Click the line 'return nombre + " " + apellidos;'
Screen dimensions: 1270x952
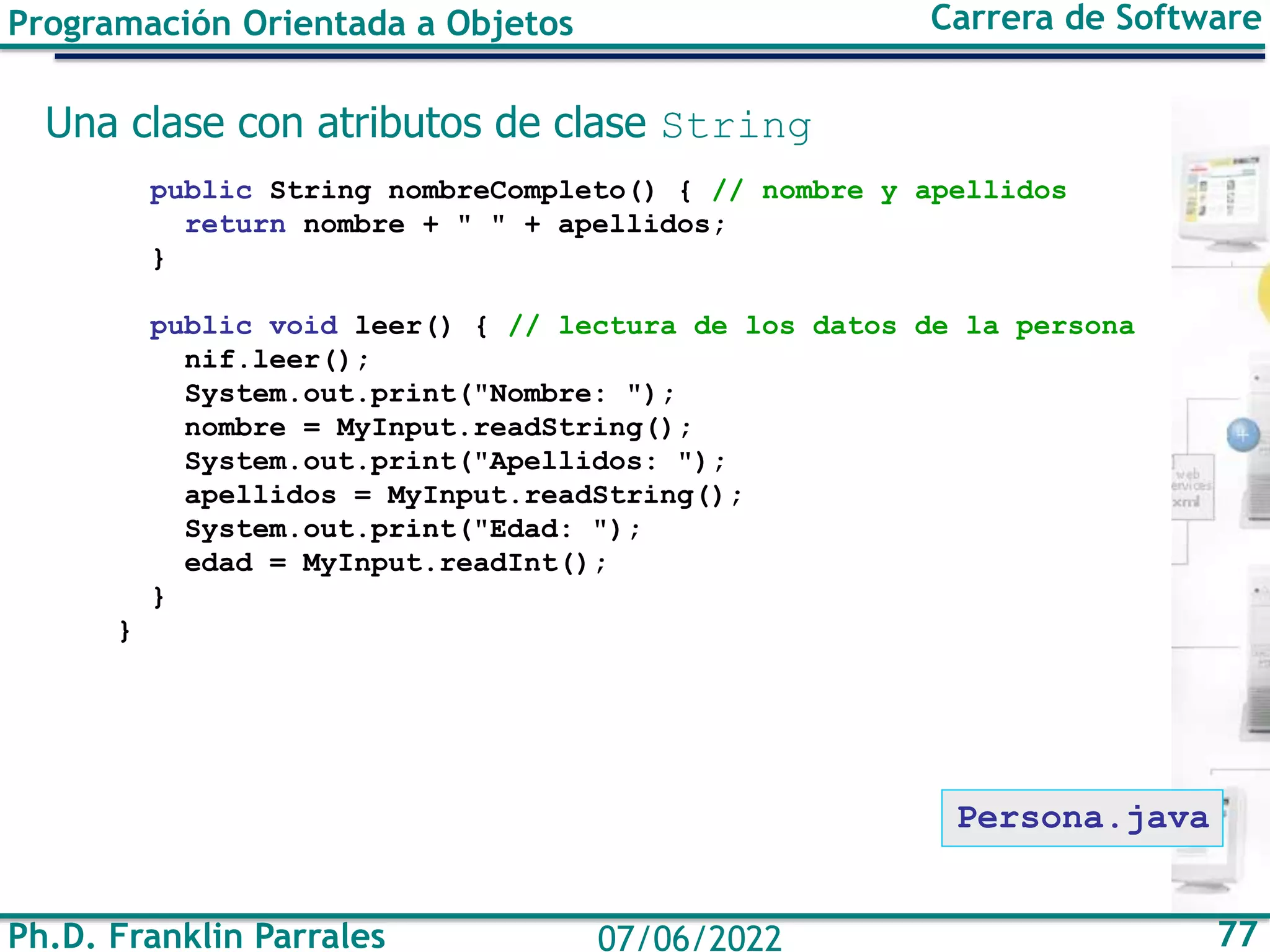click(x=455, y=224)
